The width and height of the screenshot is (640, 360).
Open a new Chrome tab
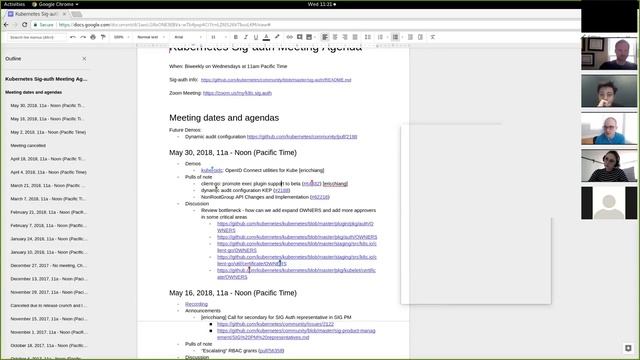pos(76,14)
